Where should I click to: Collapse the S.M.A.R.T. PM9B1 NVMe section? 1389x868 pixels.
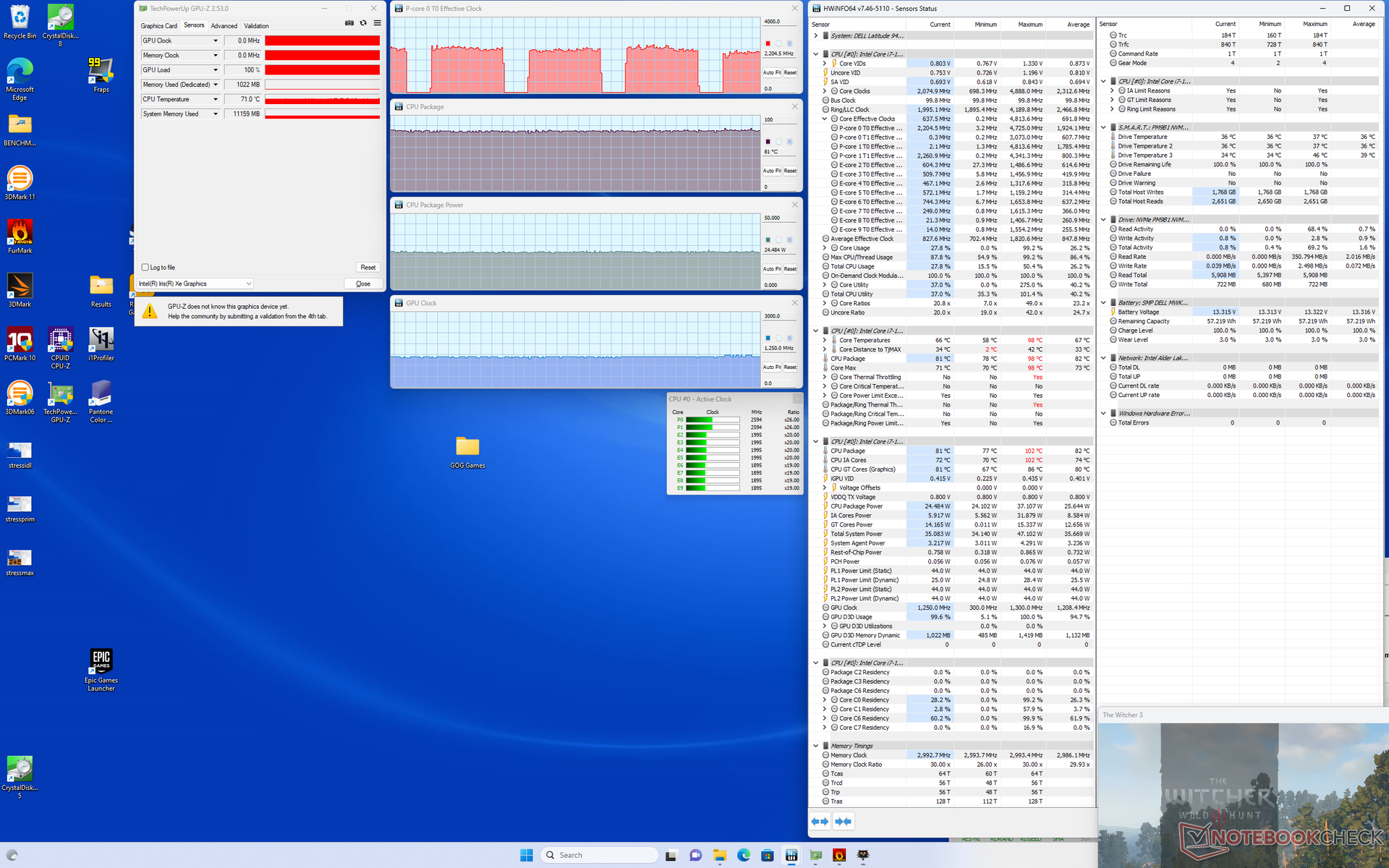(1103, 127)
